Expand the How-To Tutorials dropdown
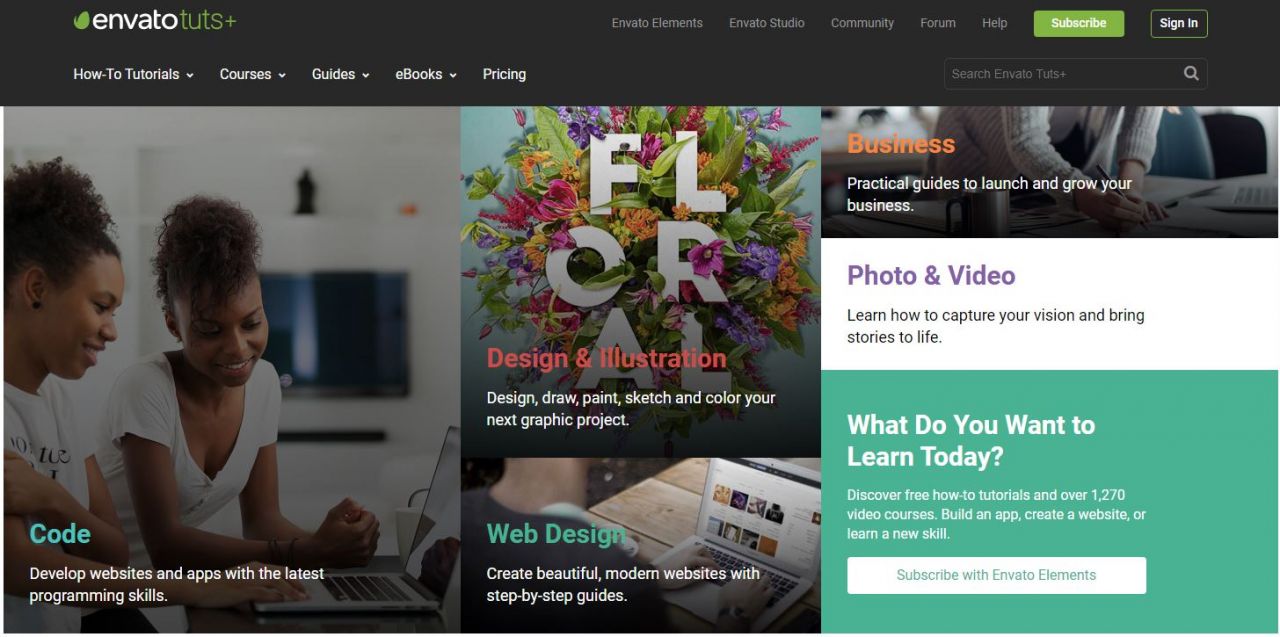1280x637 pixels. pos(133,74)
